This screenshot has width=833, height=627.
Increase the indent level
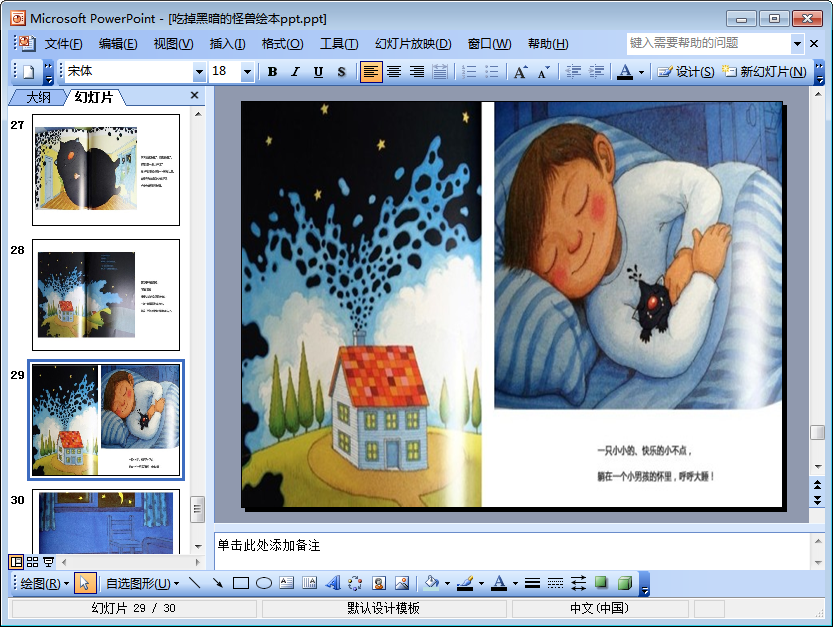coord(596,72)
